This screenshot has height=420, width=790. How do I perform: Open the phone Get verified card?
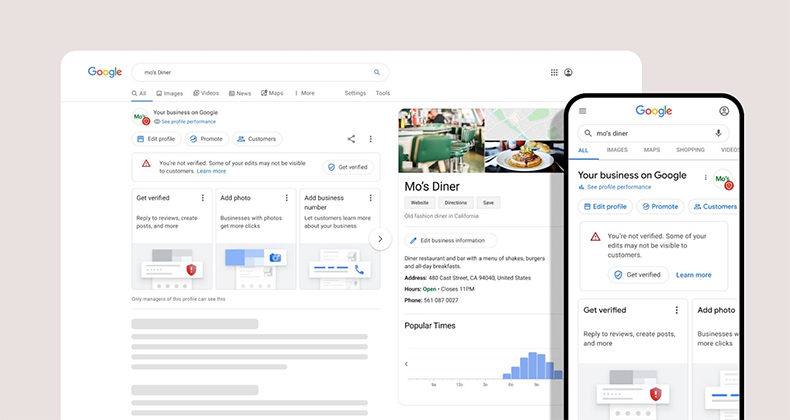[633, 359]
